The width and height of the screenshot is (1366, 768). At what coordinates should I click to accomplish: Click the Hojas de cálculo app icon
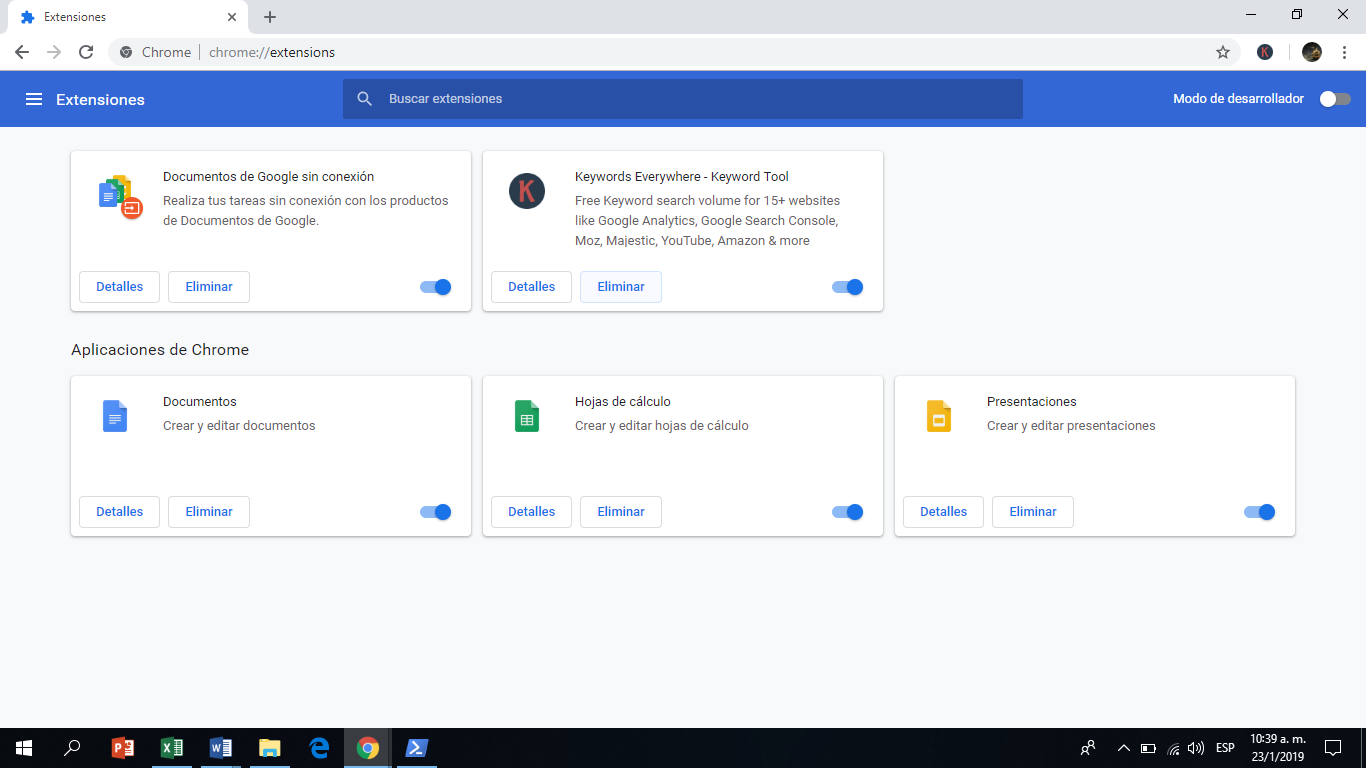pyautogui.click(x=527, y=416)
